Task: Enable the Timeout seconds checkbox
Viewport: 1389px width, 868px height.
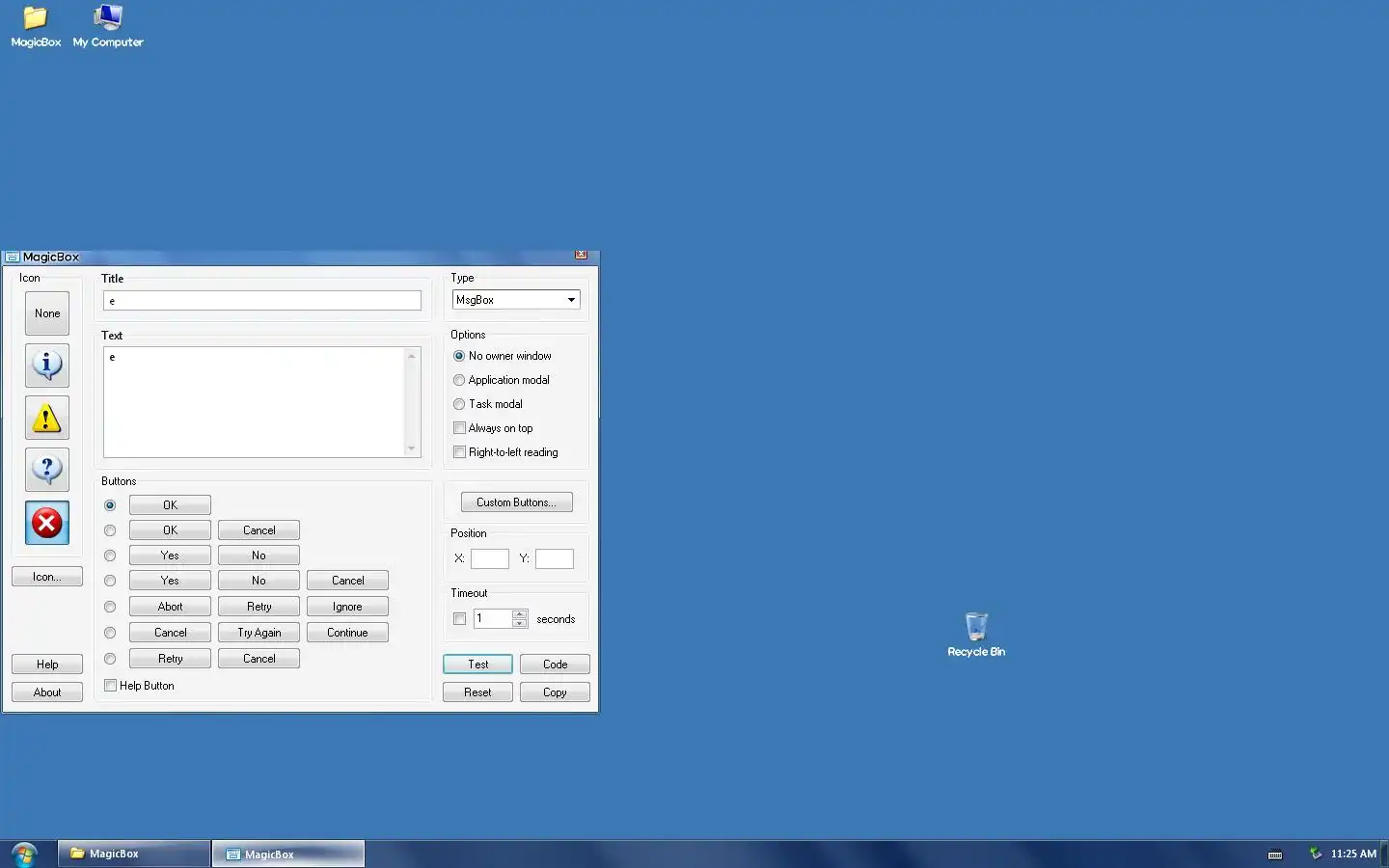Action: pos(459,619)
